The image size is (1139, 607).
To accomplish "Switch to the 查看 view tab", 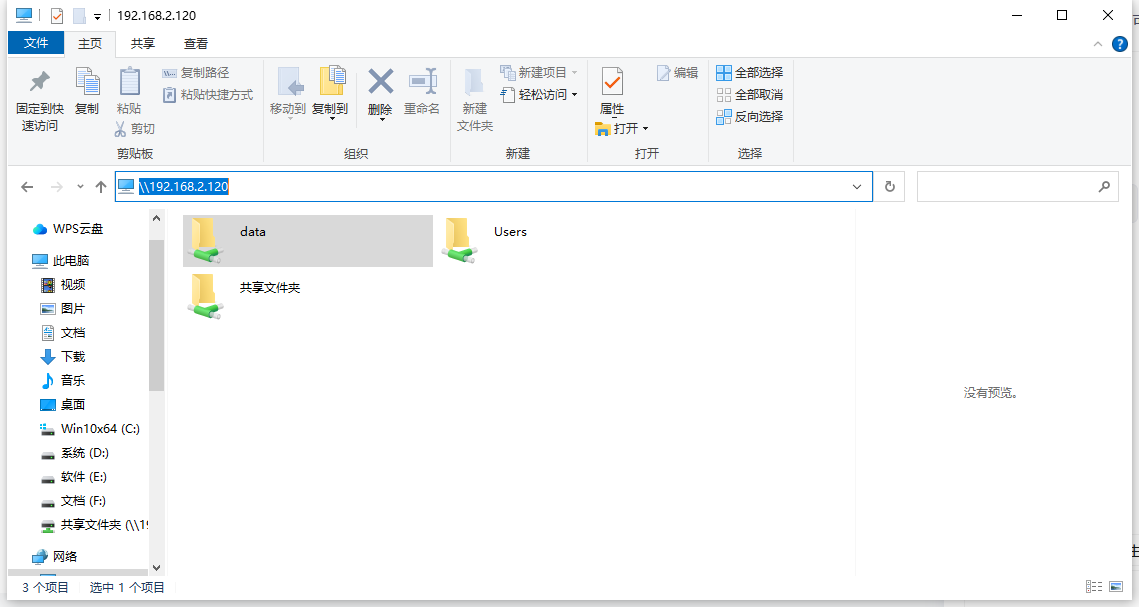I will [x=196, y=44].
